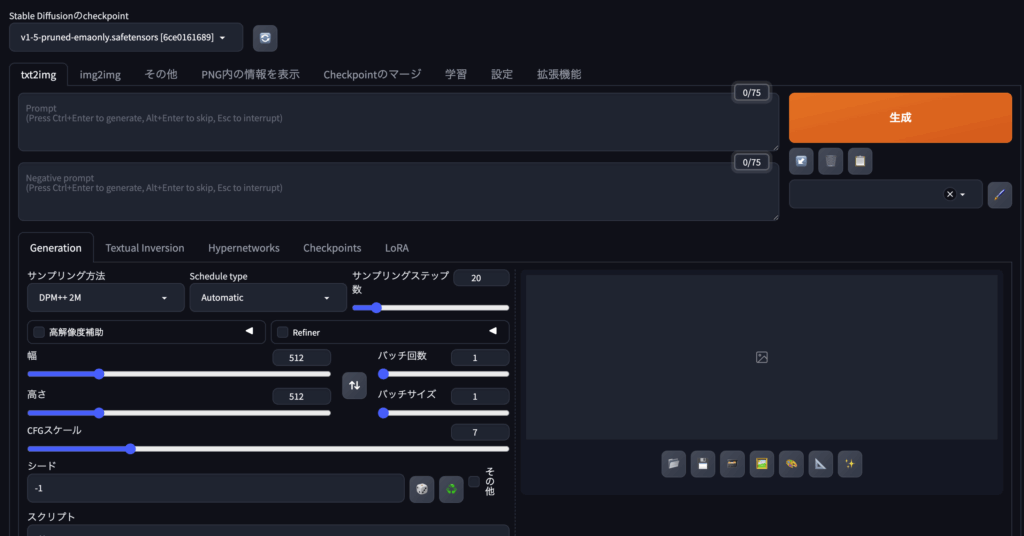Open the Schedule type Automatic dropdown
Screen dimensions: 1024x536
268,298
